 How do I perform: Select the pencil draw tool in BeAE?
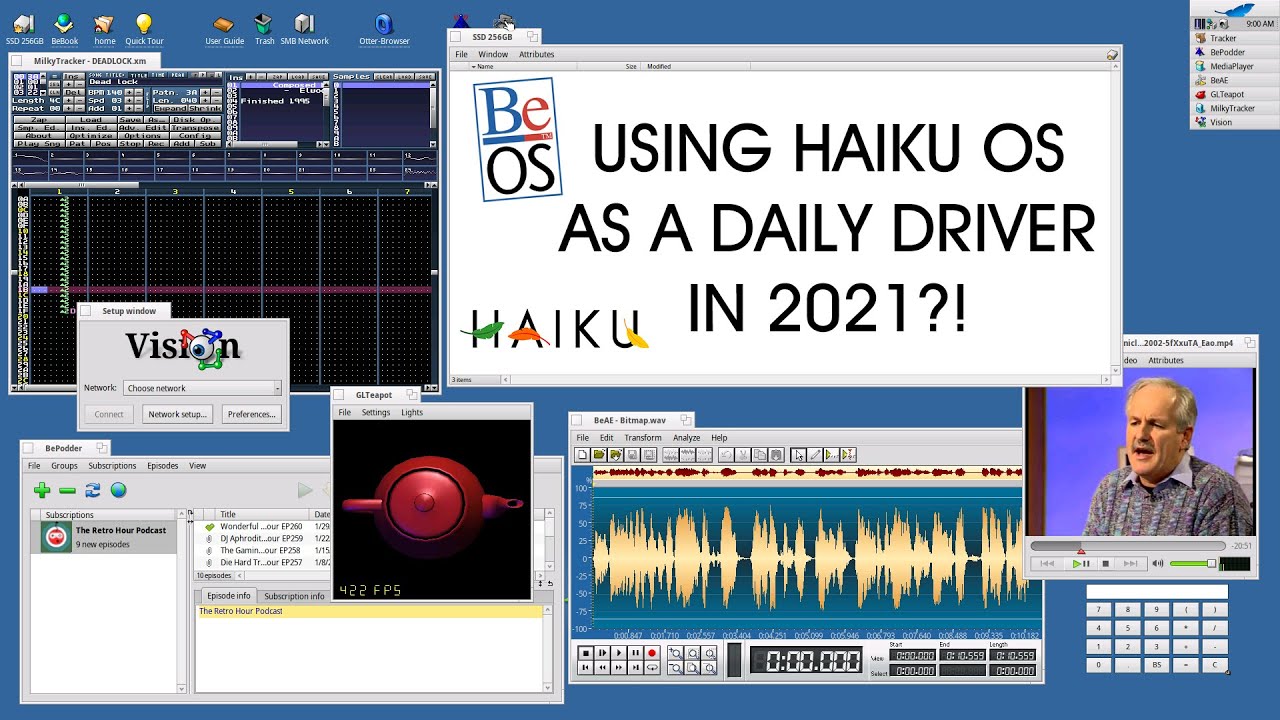coord(815,455)
